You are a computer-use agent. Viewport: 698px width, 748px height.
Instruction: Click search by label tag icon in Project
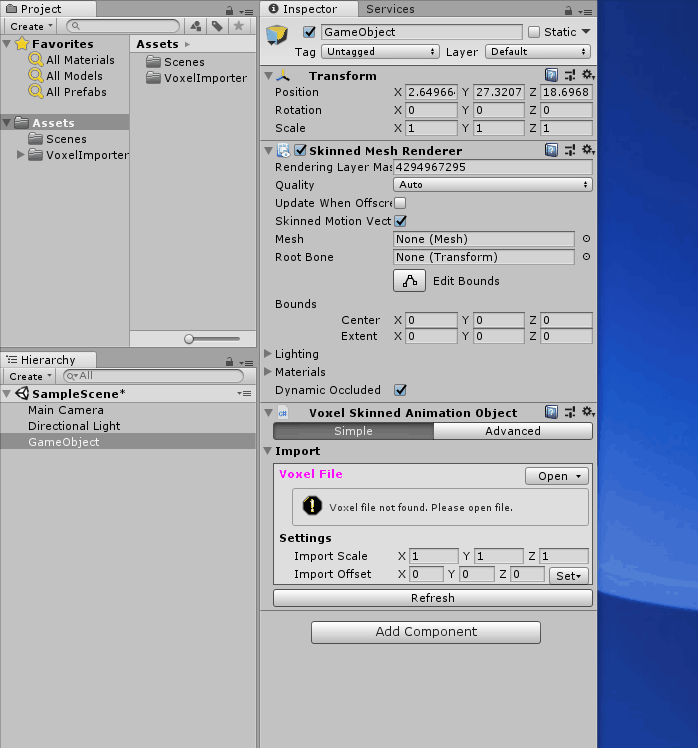coord(217,26)
